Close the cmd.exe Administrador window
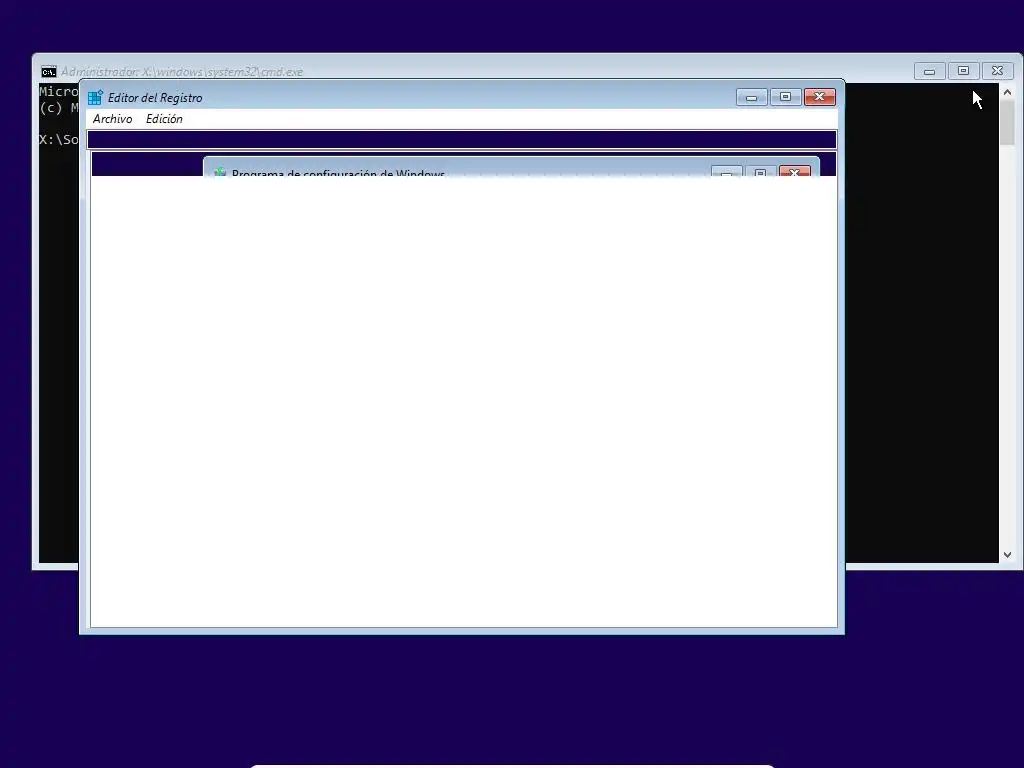 tap(997, 71)
